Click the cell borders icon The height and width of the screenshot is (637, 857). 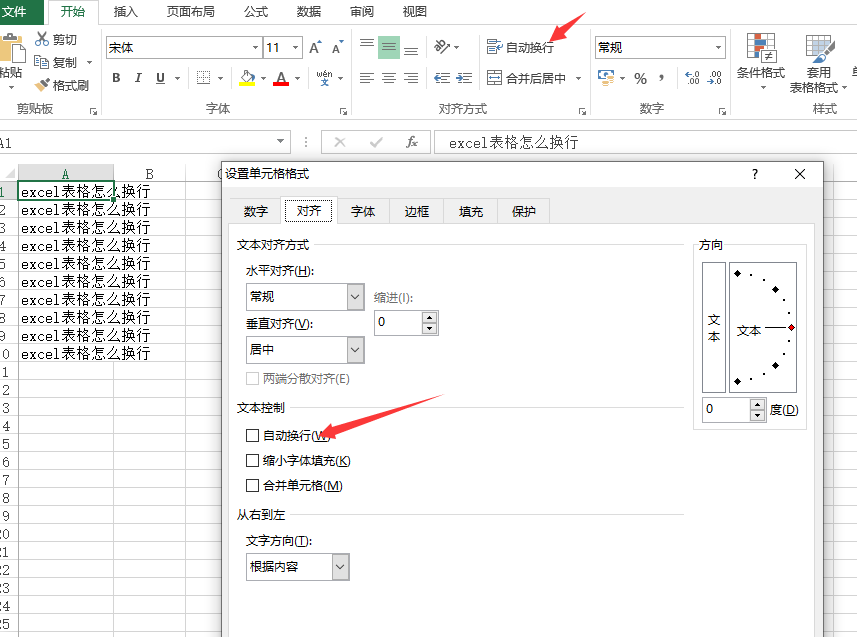point(203,78)
